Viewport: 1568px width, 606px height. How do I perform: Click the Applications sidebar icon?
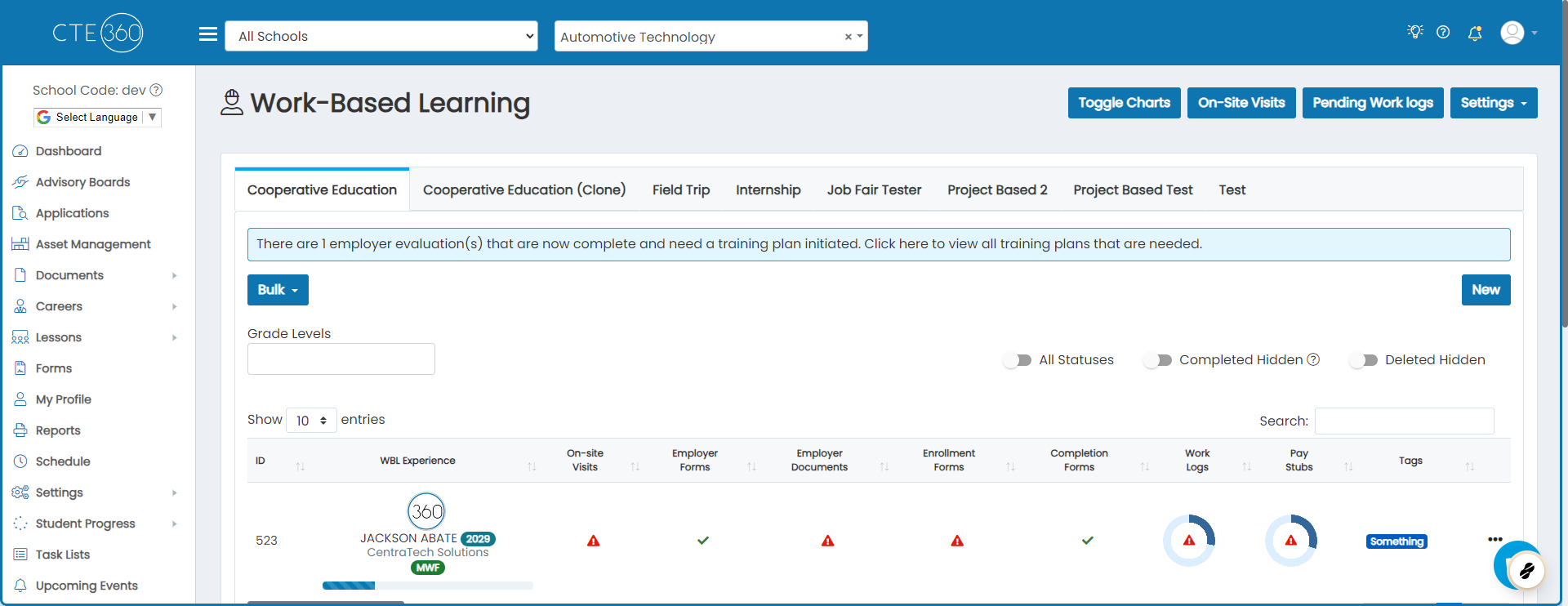pos(20,213)
